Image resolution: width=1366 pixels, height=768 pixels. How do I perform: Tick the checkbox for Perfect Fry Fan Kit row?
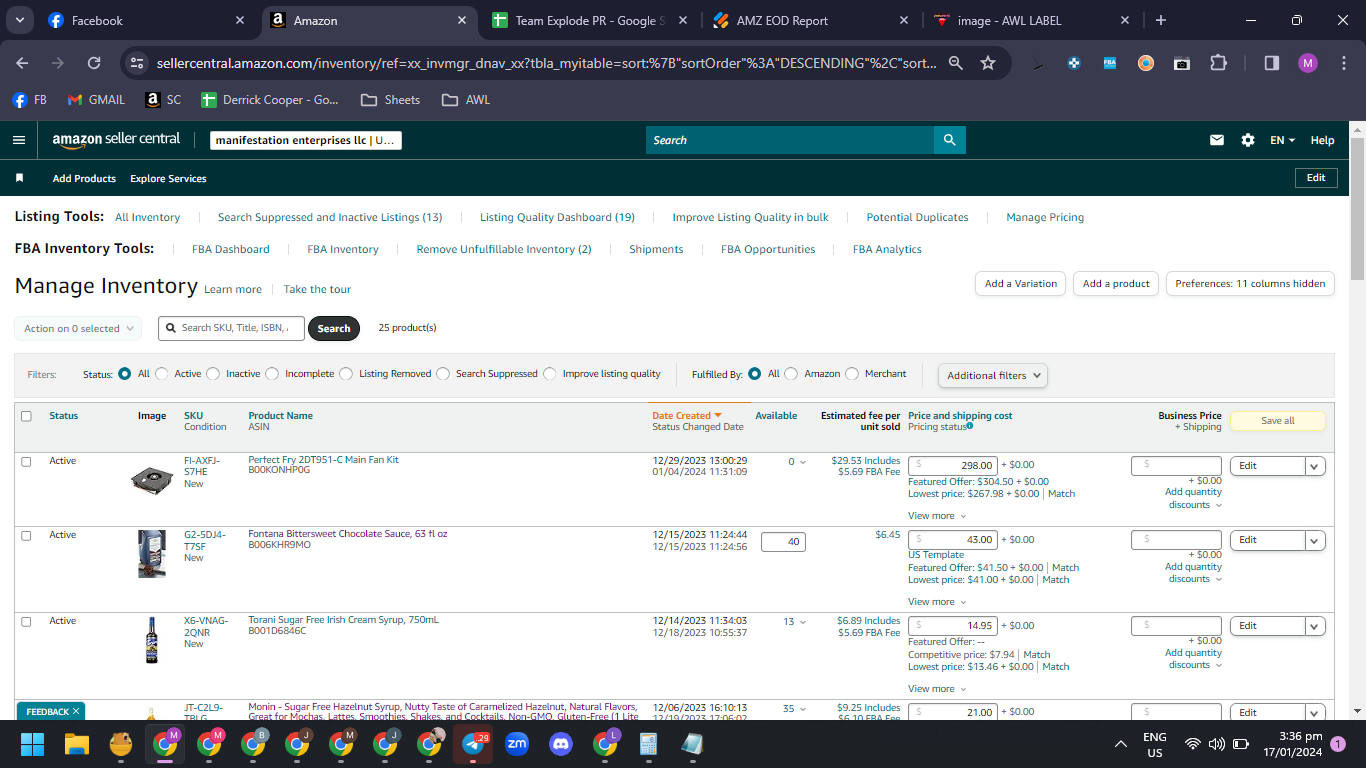[26, 462]
